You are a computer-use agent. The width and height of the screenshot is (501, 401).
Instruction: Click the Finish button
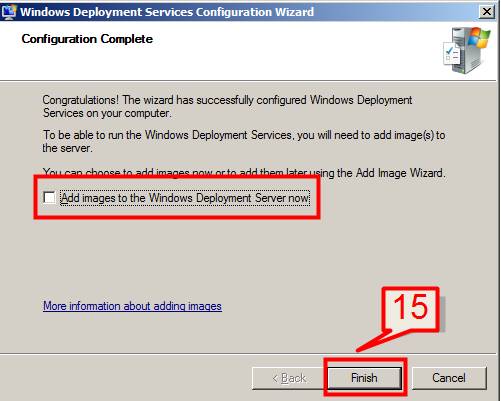(x=364, y=378)
